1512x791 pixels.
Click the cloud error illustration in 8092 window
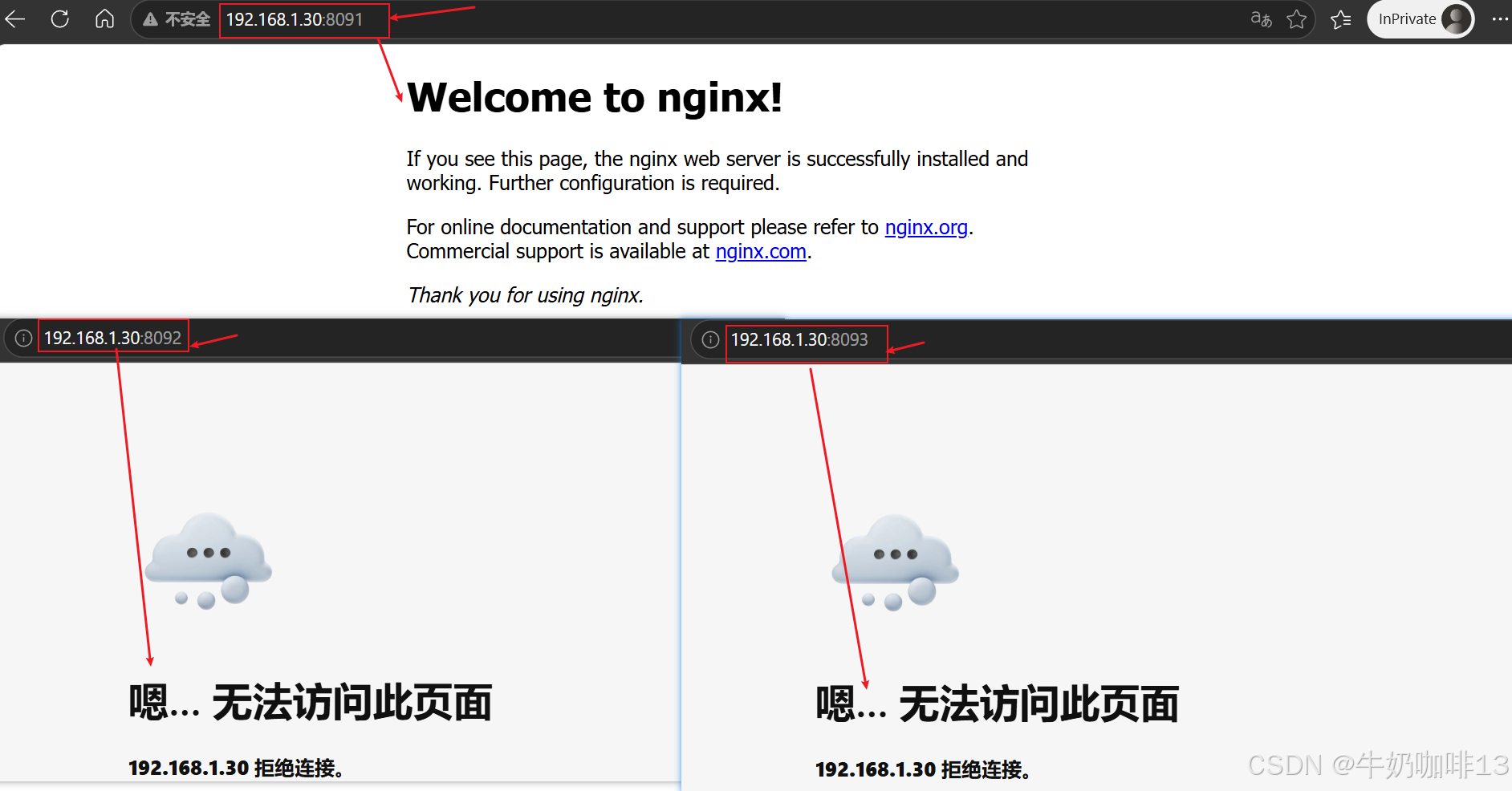coord(209,561)
